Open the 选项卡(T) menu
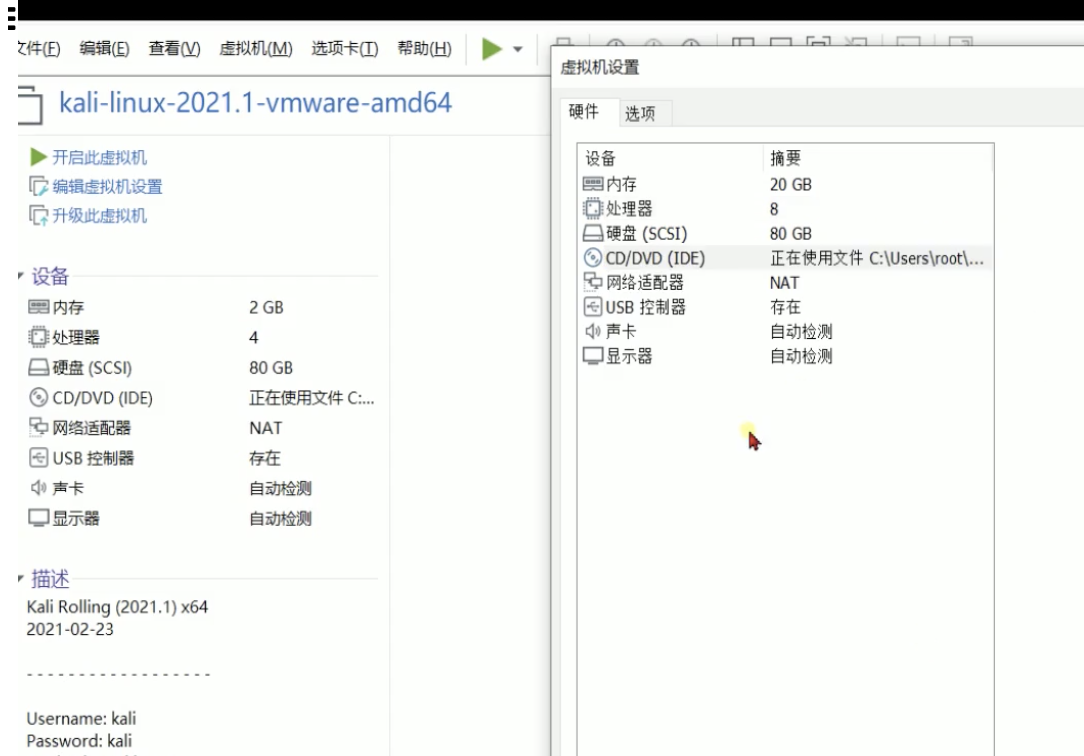1084x756 pixels. [344, 48]
